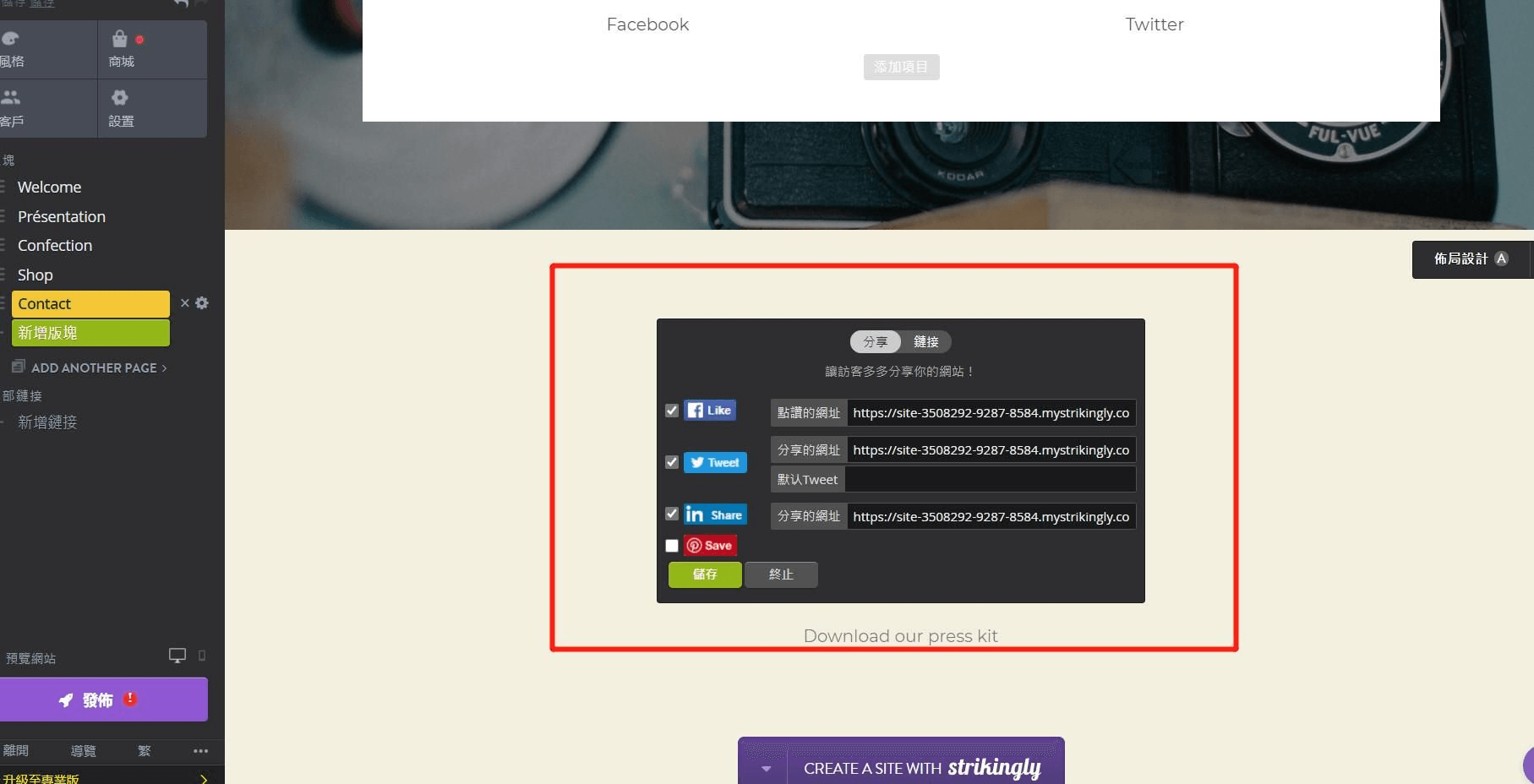
Task: Select the Shop section in sidebar
Action: 35,275
